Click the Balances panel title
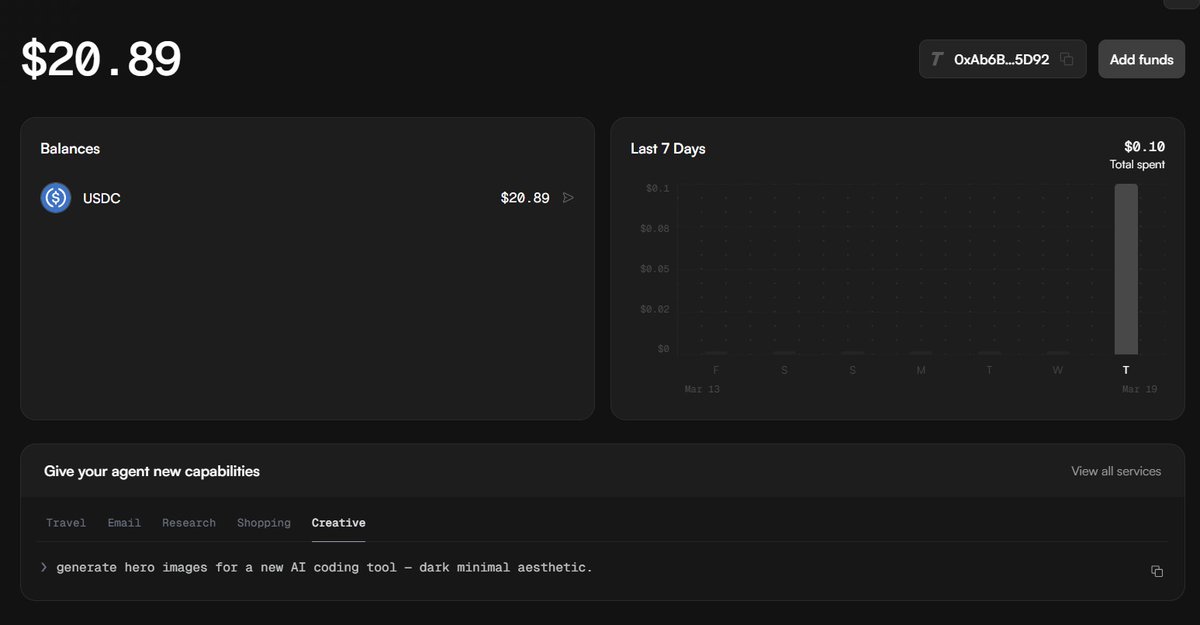 tap(70, 148)
